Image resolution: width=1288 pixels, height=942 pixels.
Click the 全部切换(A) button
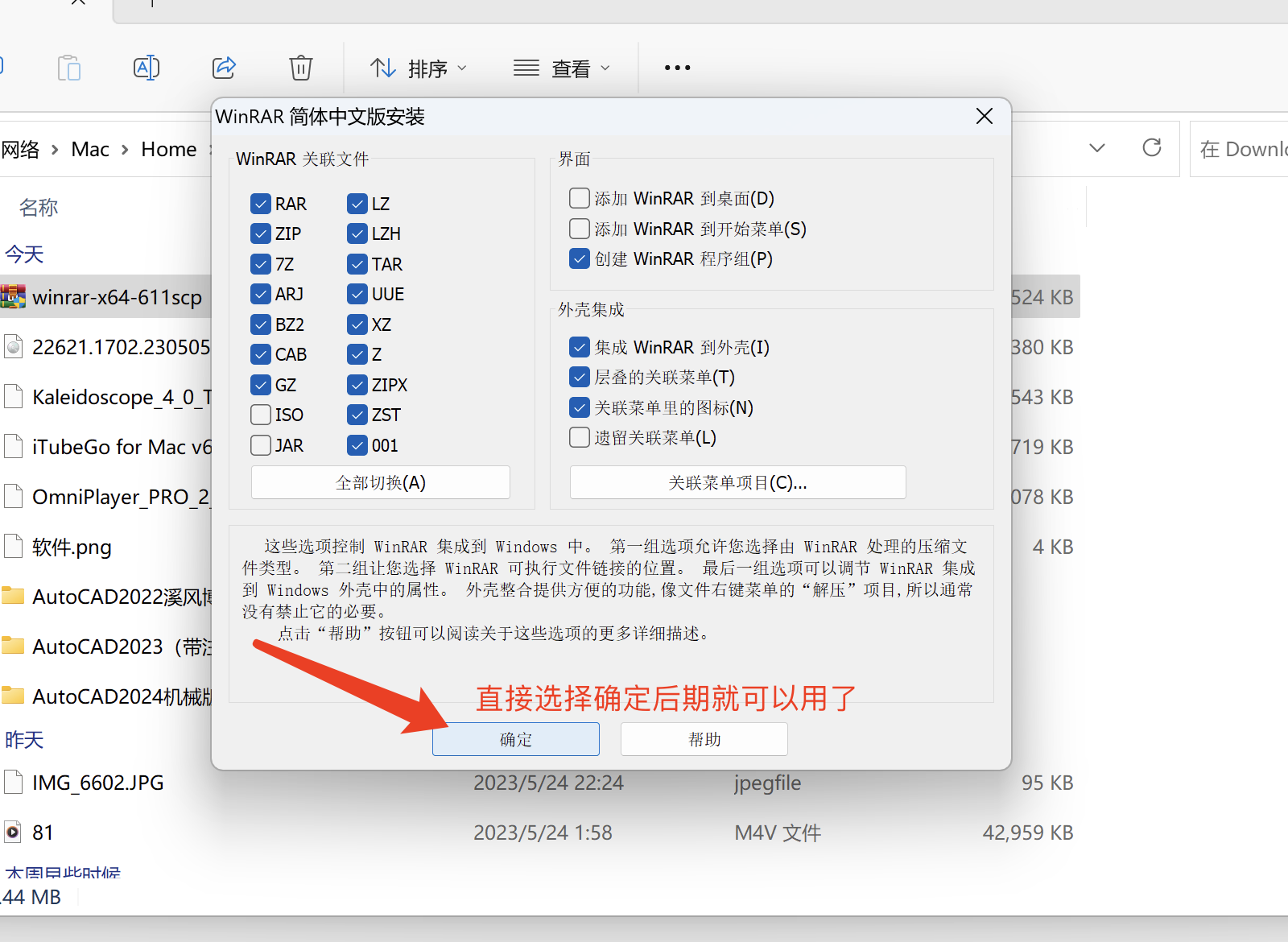click(x=381, y=482)
